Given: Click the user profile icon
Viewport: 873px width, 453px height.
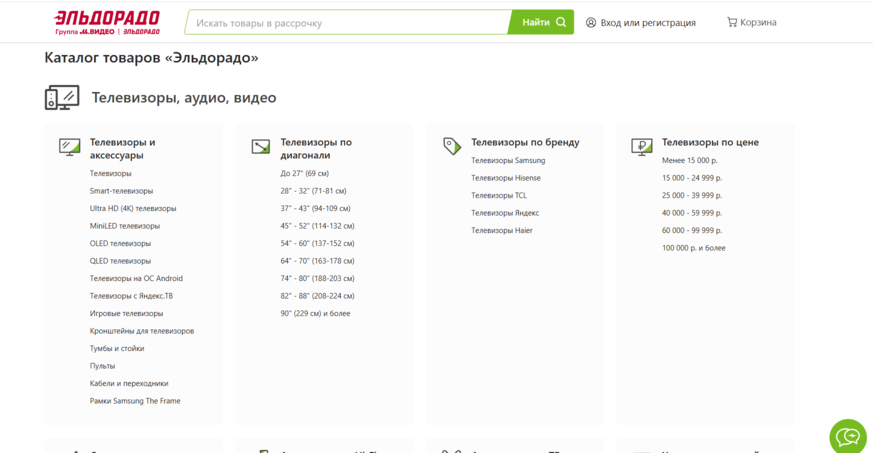Looking at the screenshot, I should pos(591,22).
